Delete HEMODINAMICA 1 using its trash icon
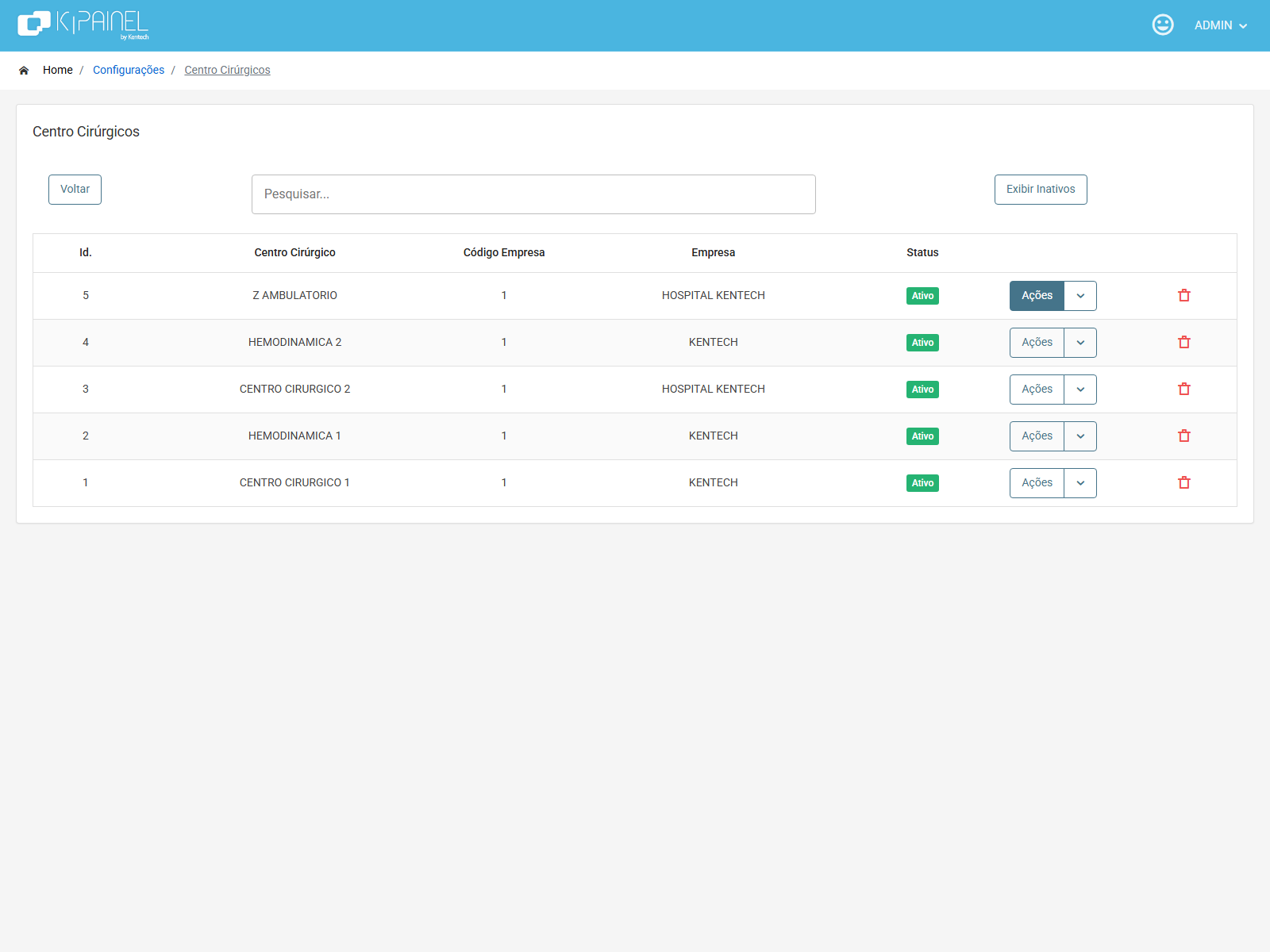Image resolution: width=1270 pixels, height=952 pixels. (1184, 436)
